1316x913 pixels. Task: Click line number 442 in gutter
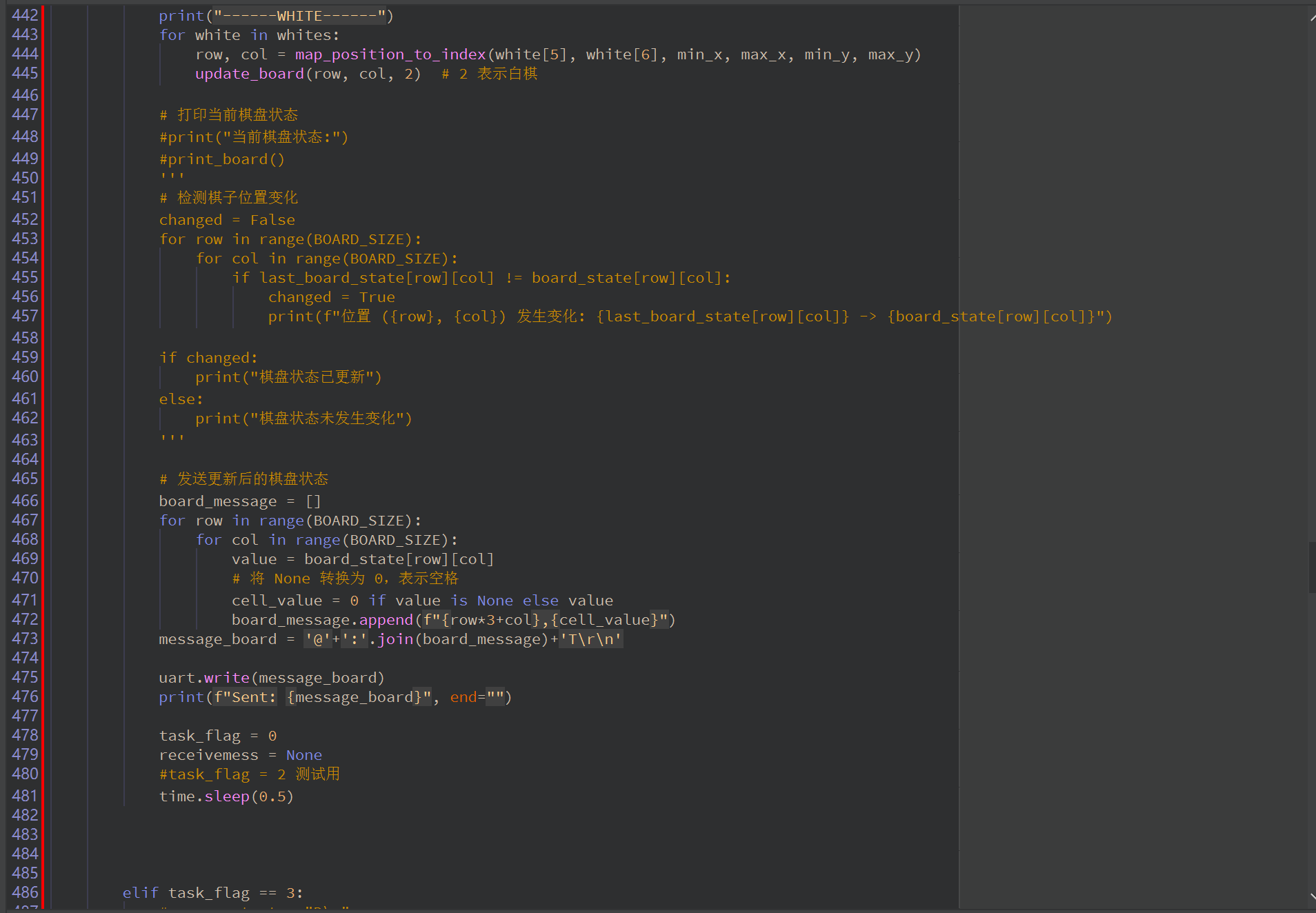point(25,15)
